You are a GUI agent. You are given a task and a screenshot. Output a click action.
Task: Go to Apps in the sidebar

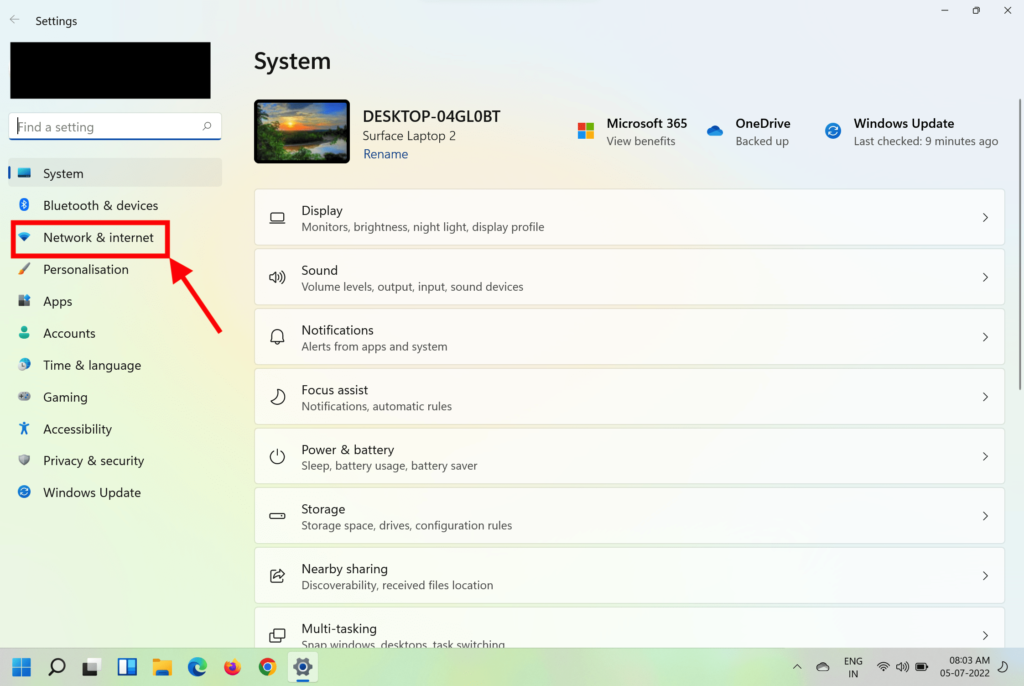point(58,301)
